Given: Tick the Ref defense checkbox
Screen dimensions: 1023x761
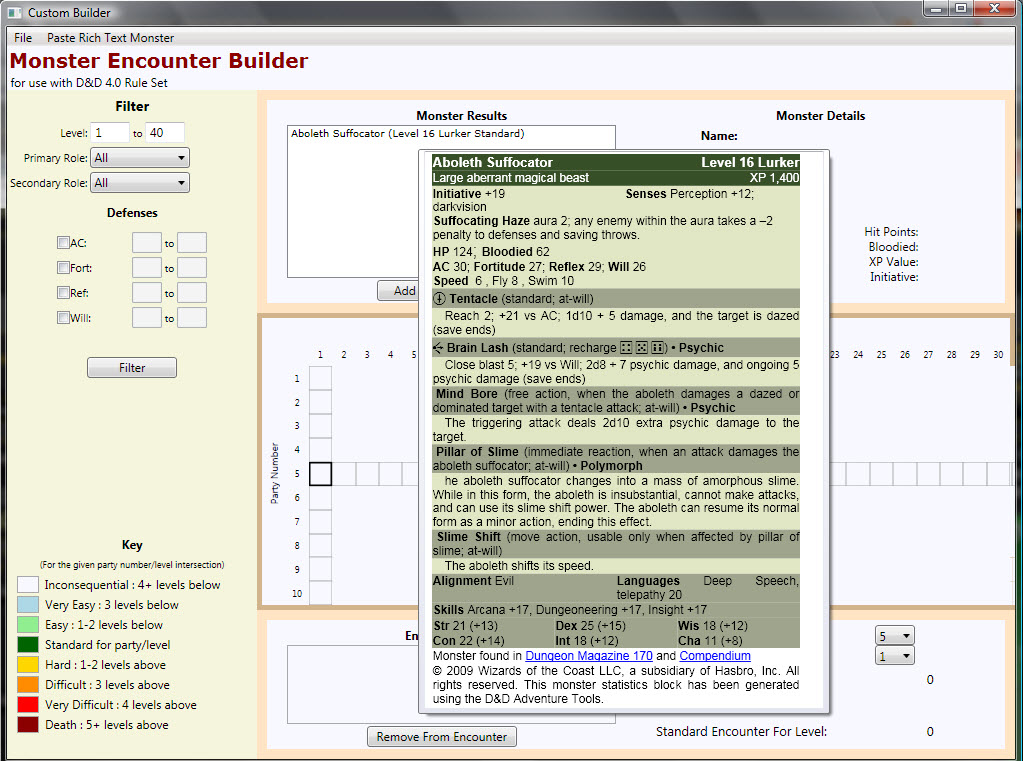Looking at the screenshot, I should pos(63,292).
